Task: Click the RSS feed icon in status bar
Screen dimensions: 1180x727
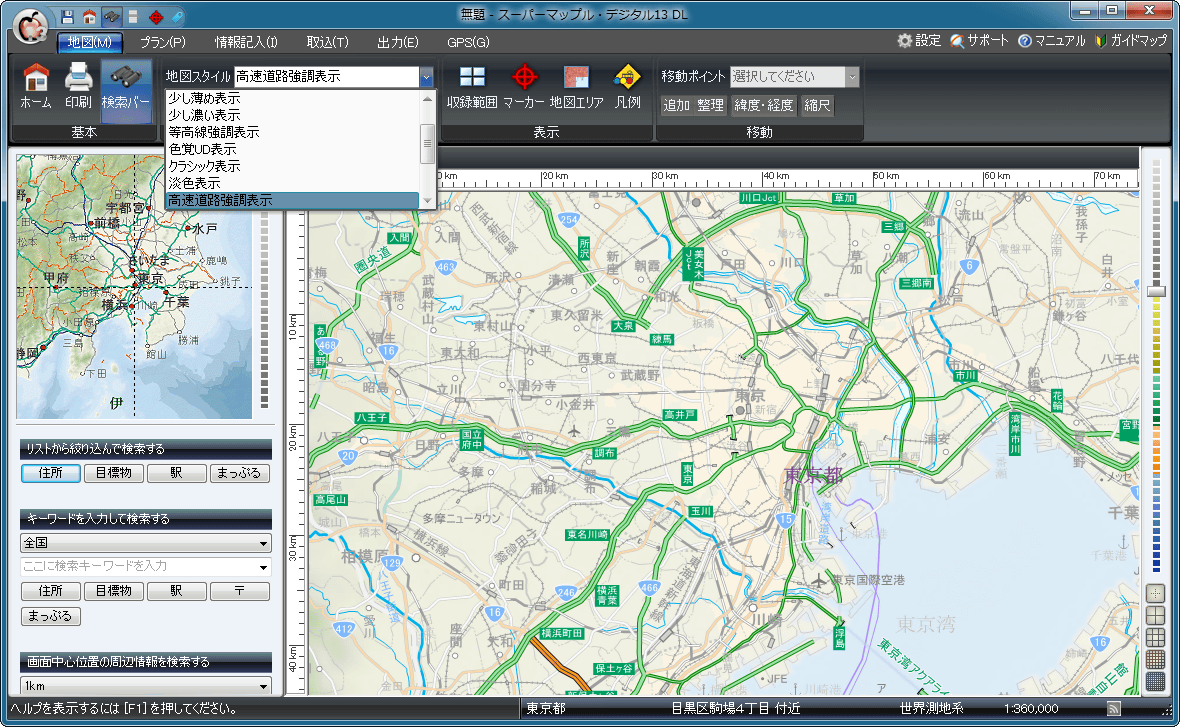Action: click(1114, 708)
